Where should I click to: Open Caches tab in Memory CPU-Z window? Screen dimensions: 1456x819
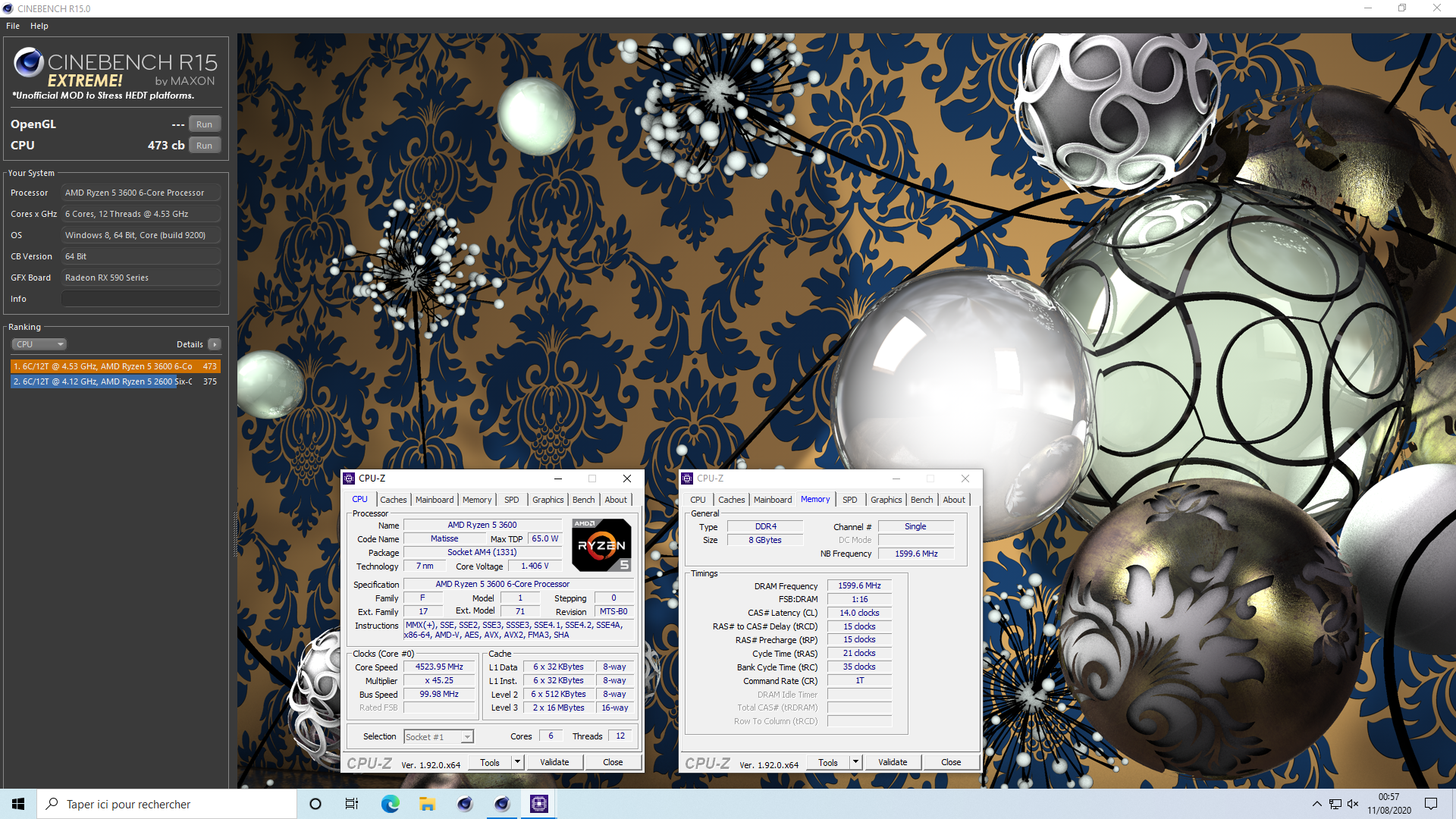(731, 500)
